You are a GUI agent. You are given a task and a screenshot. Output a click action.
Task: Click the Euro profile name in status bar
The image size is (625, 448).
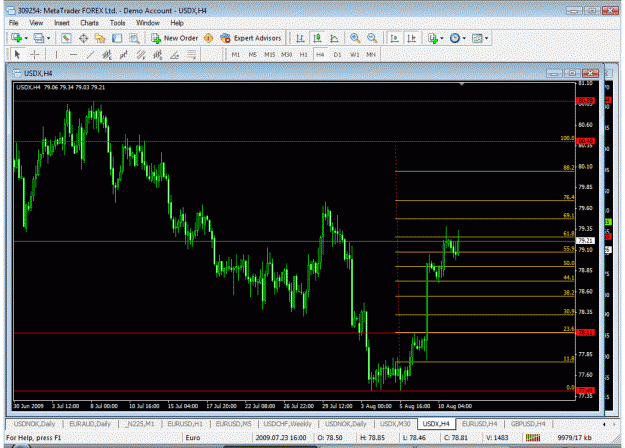tap(193, 438)
